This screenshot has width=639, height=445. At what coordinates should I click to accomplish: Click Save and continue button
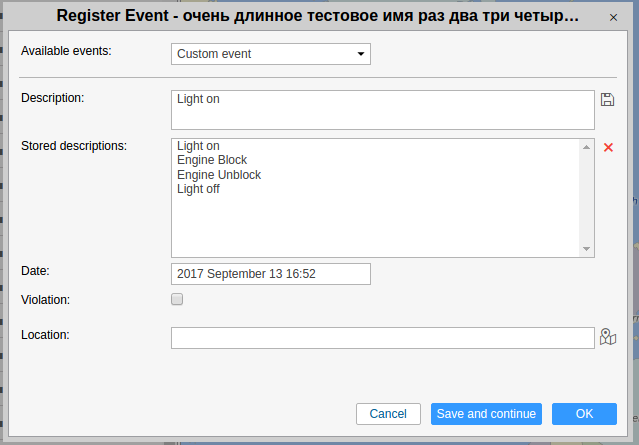click(x=486, y=414)
